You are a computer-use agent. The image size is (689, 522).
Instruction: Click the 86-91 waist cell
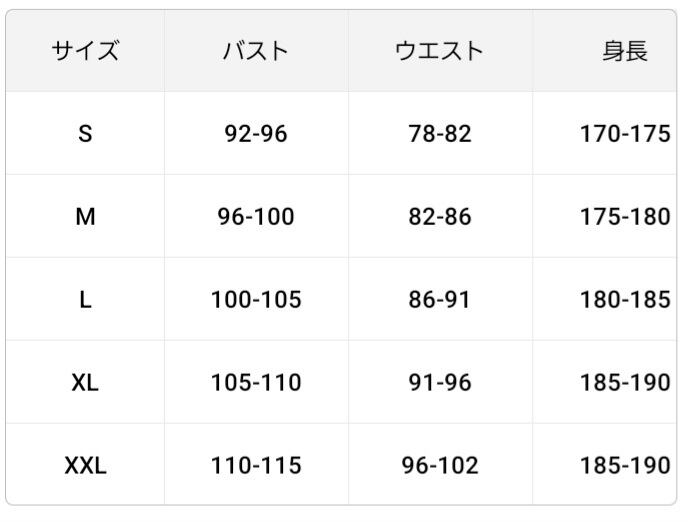tap(439, 300)
